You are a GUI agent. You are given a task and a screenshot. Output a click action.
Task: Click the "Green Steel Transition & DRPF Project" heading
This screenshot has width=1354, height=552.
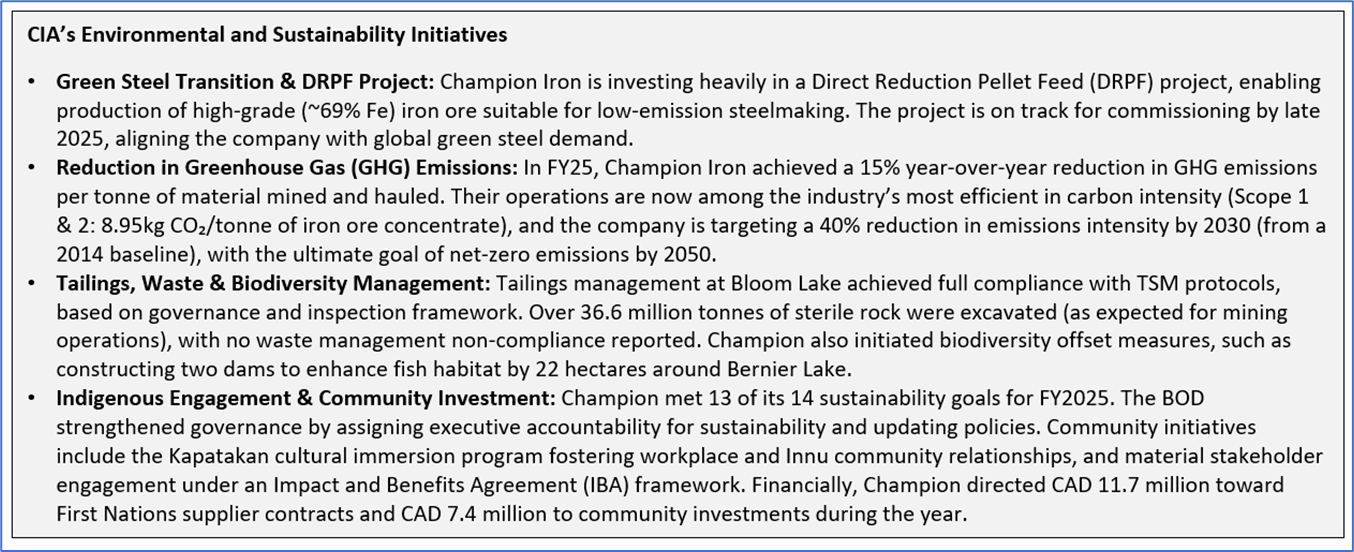pyautogui.click(x=246, y=82)
